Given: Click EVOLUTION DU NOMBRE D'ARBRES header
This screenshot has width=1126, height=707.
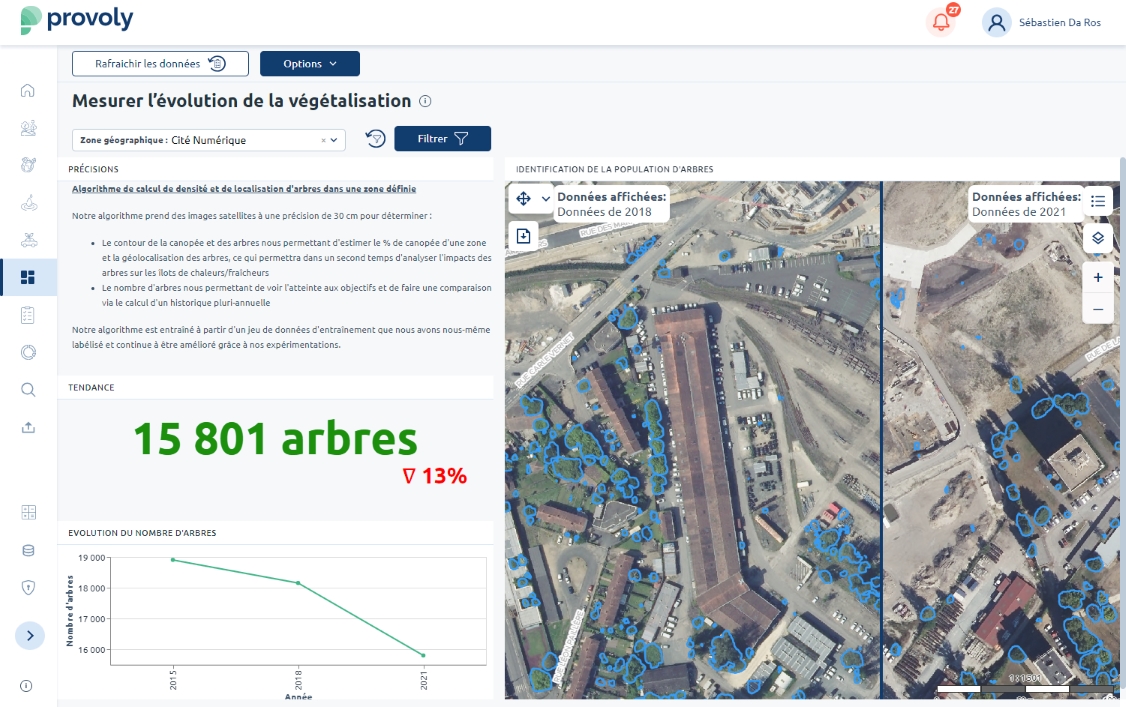Looking at the screenshot, I should click(x=142, y=533).
